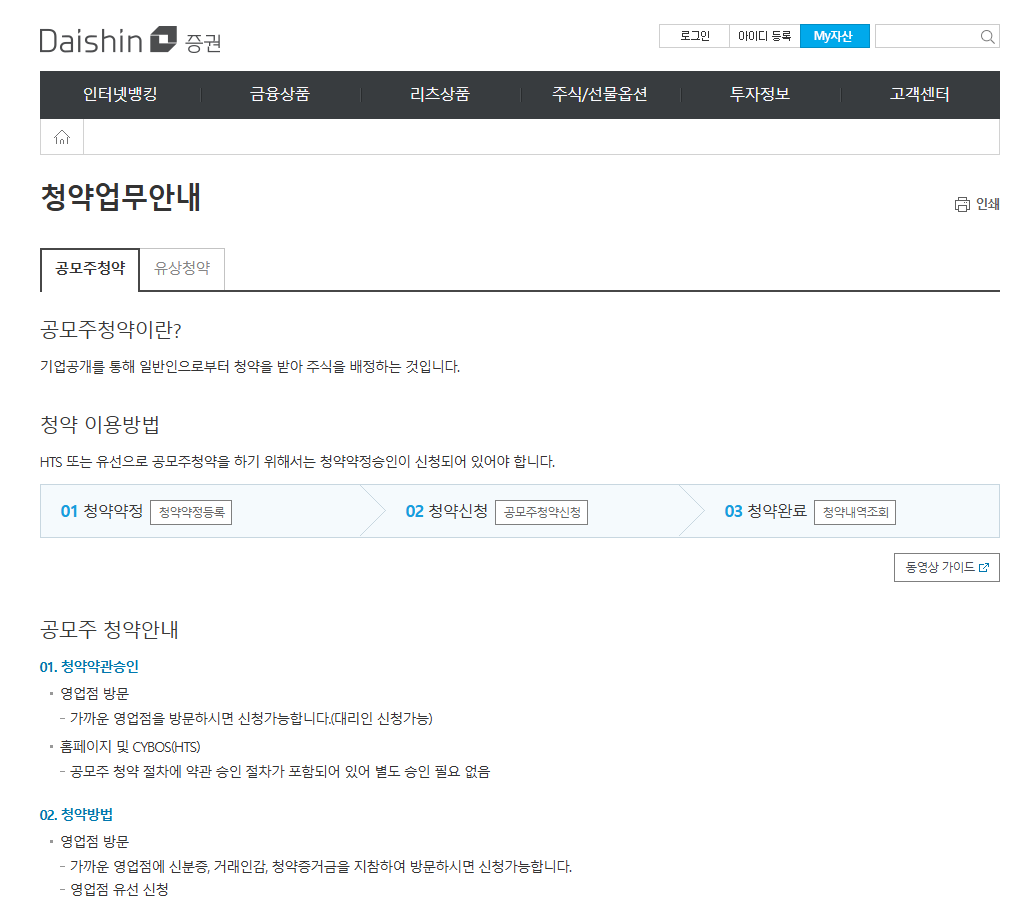
Task: Open 청약내역조회 in step 03
Action: [x=854, y=512]
